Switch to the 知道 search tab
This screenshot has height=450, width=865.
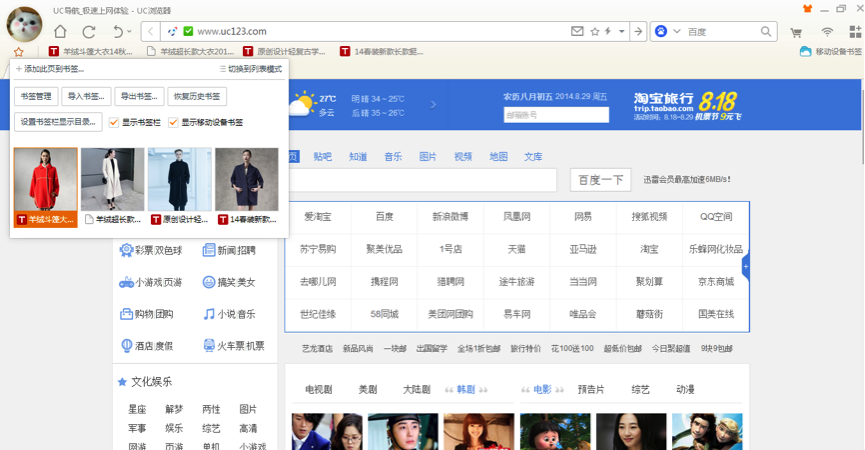point(358,157)
